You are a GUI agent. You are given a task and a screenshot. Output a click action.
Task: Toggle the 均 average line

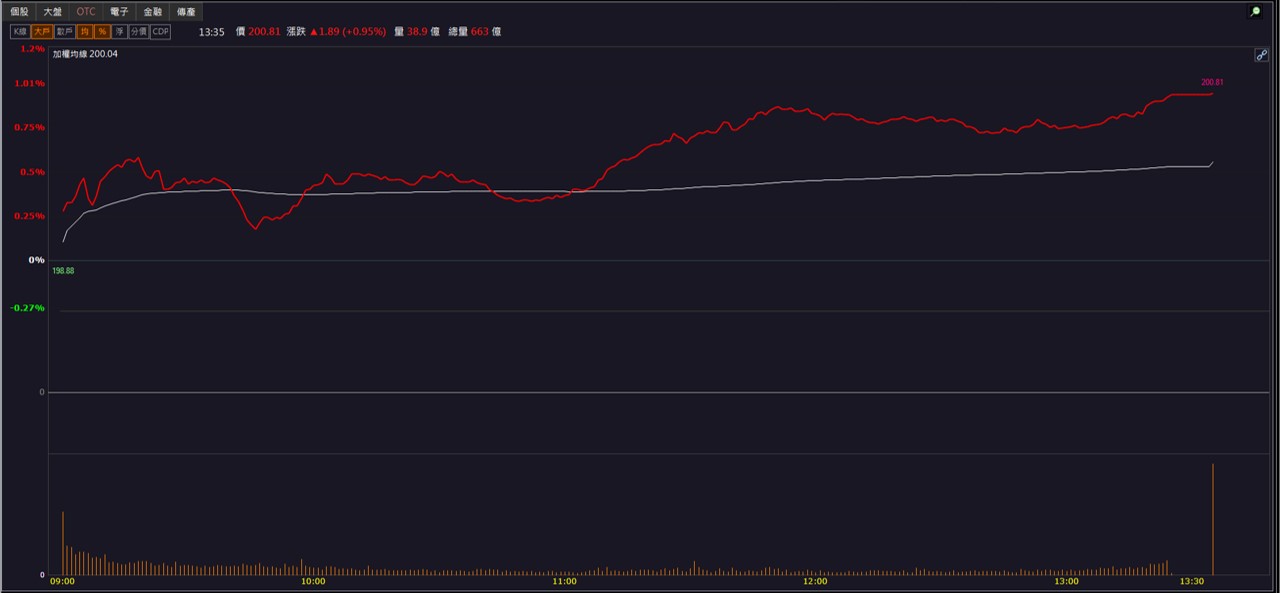85,32
